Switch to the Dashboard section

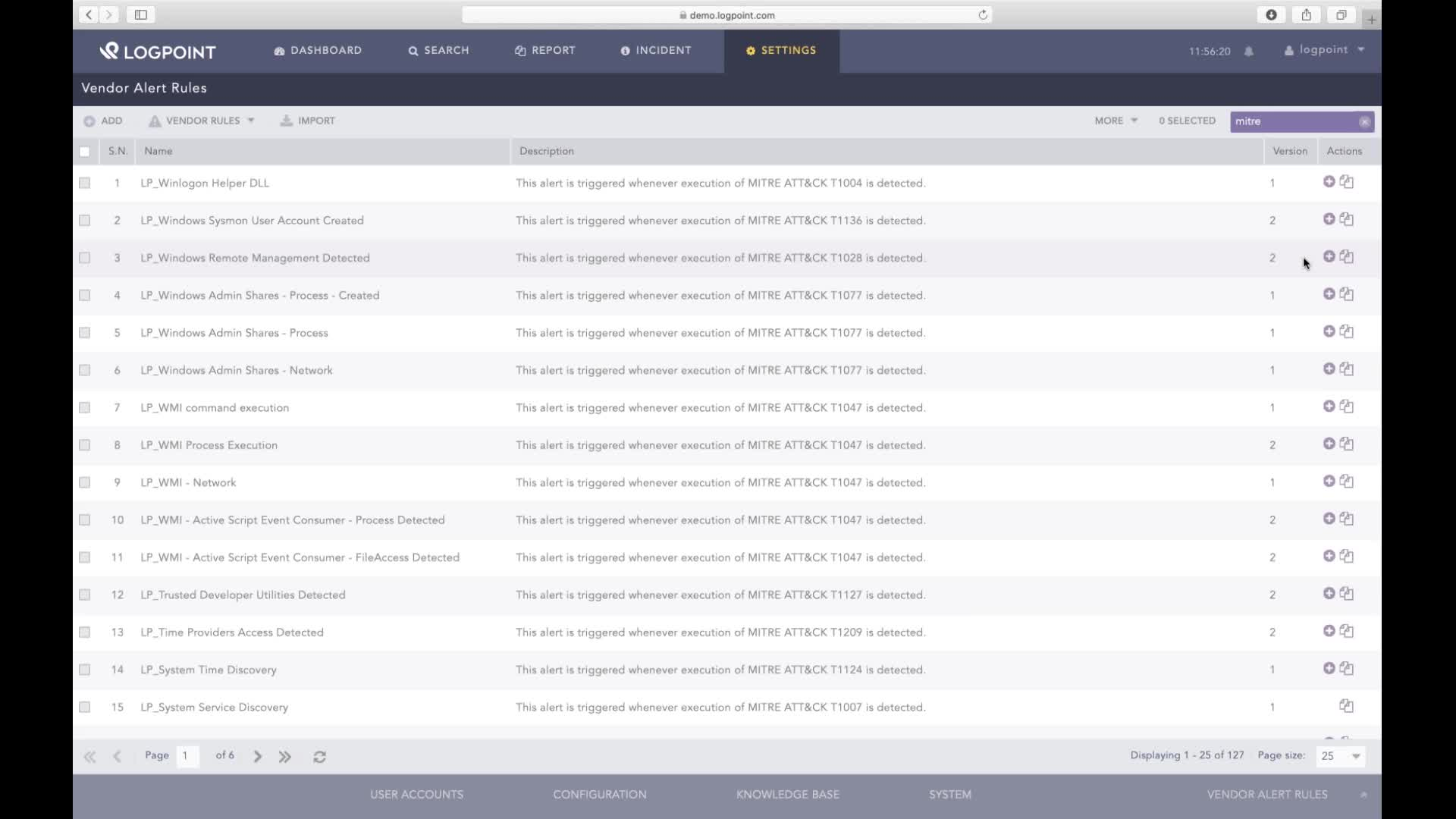pyautogui.click(x=318, y=50)
